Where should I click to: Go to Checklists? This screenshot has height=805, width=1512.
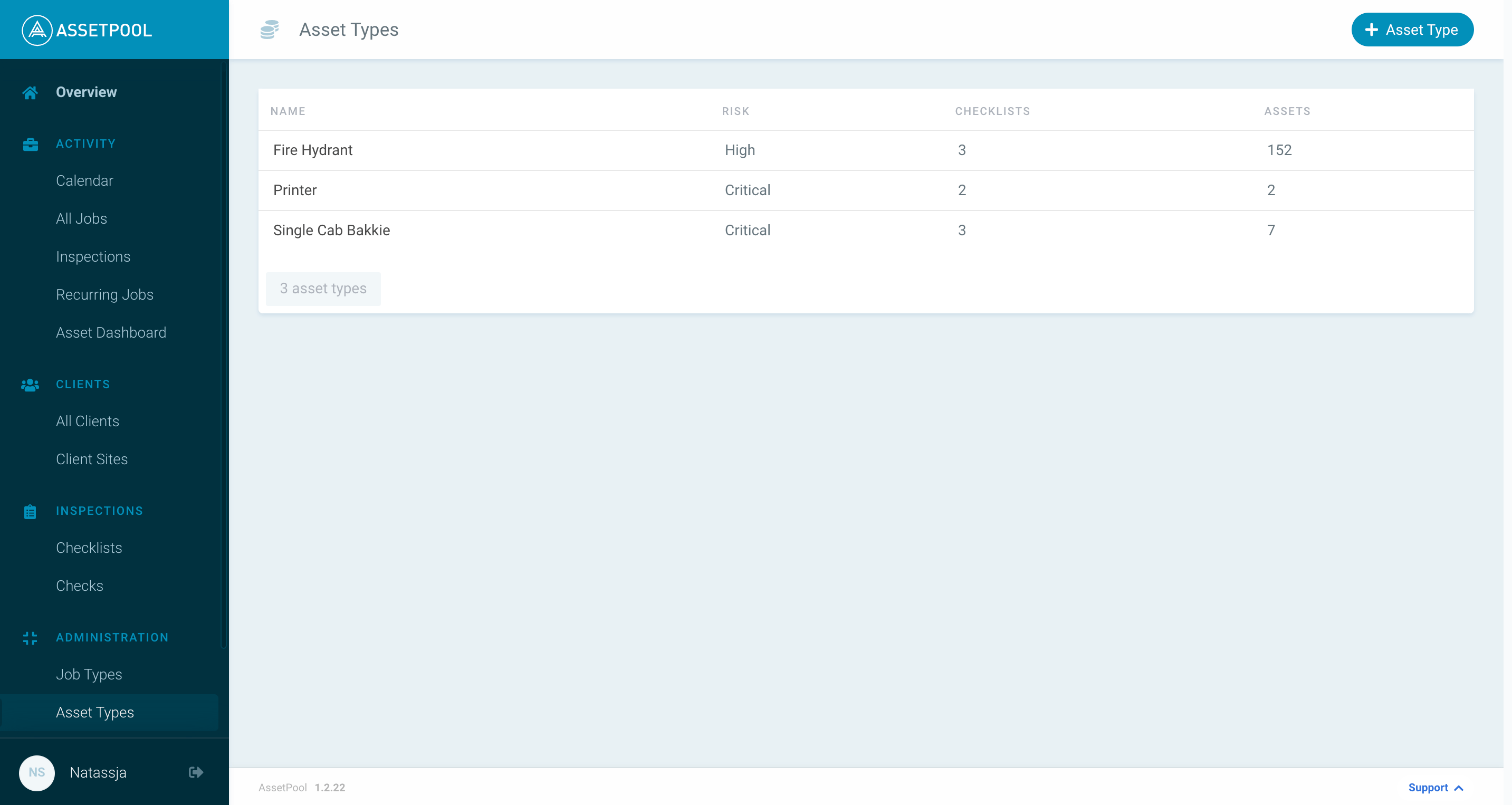(x=89, y=548)
